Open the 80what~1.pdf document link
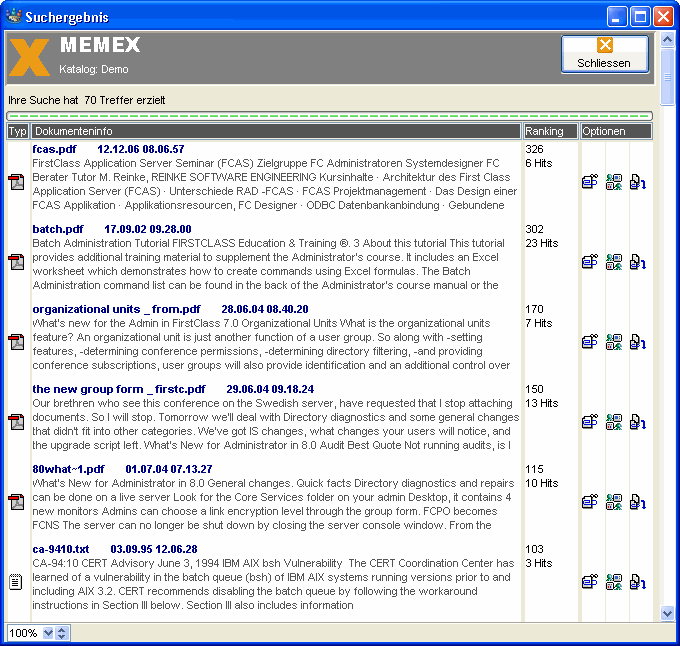 click(69, 469)
